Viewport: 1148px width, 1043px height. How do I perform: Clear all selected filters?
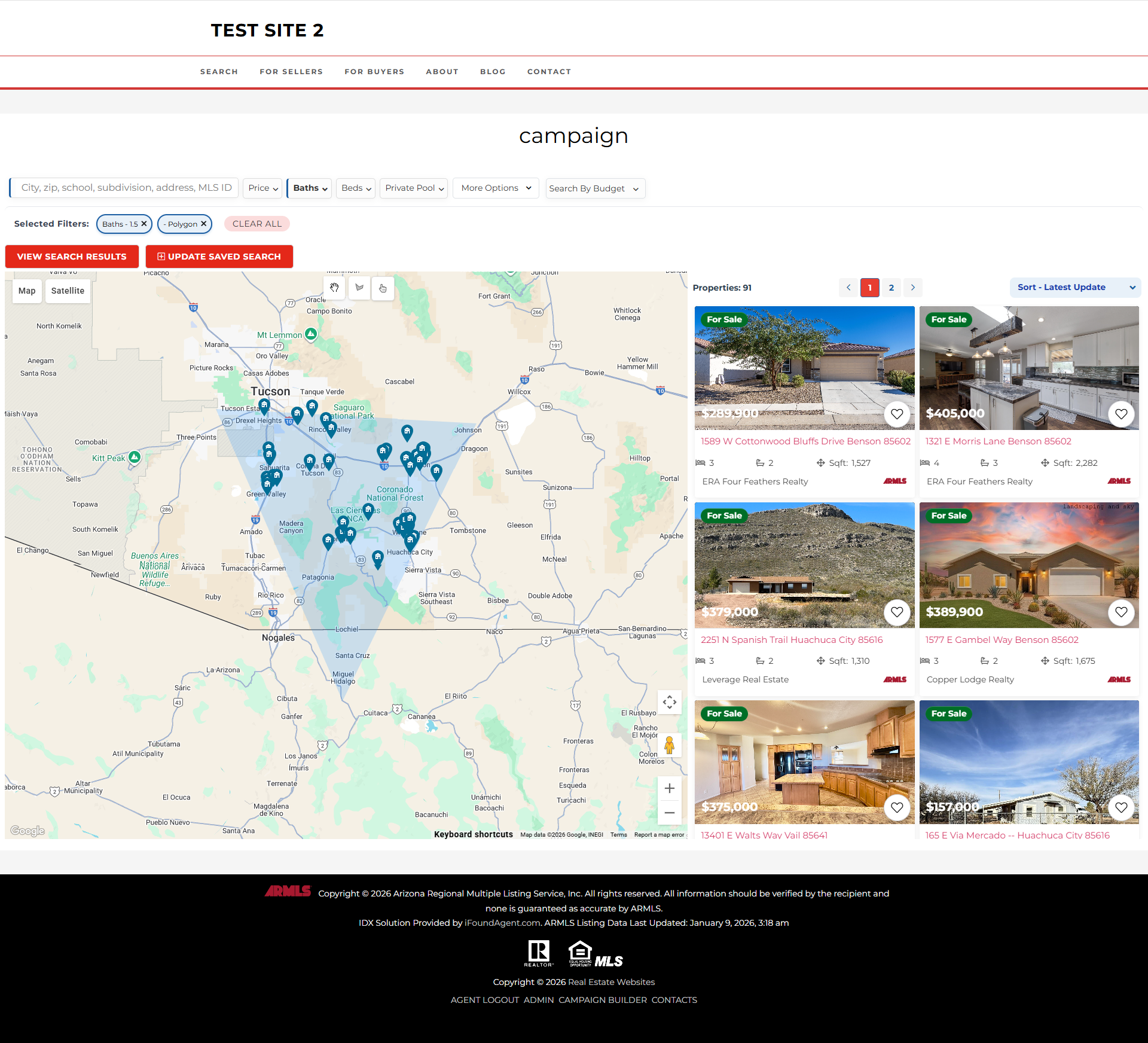tap(257, 224)
